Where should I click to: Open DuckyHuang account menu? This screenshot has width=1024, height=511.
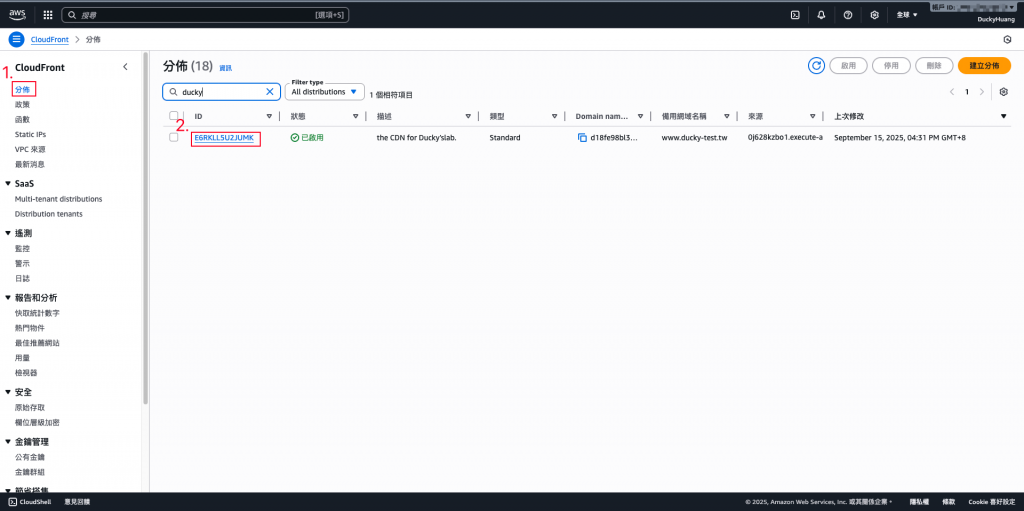[994, 20]
